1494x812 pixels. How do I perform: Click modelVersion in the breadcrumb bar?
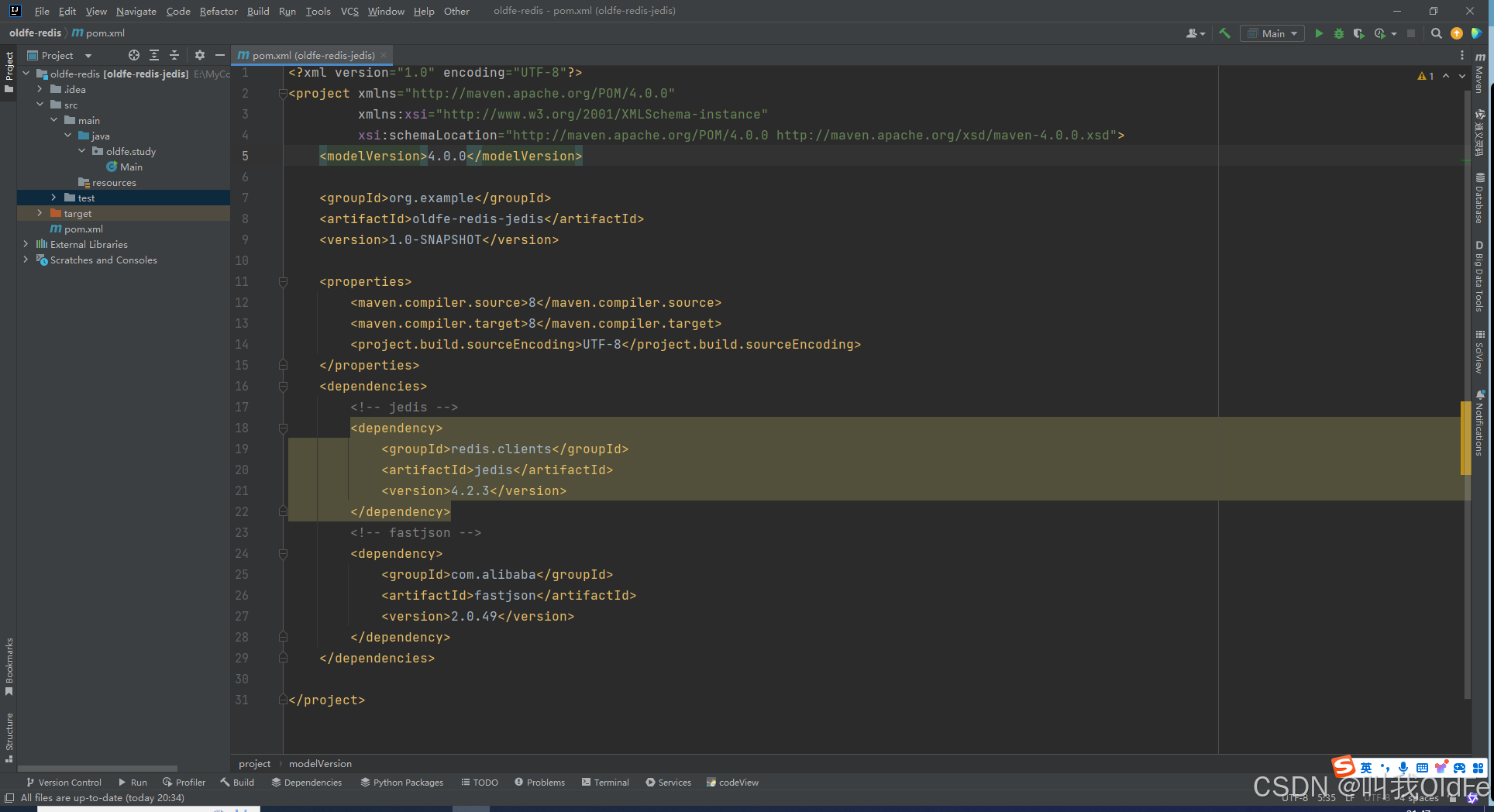[320, 764]
